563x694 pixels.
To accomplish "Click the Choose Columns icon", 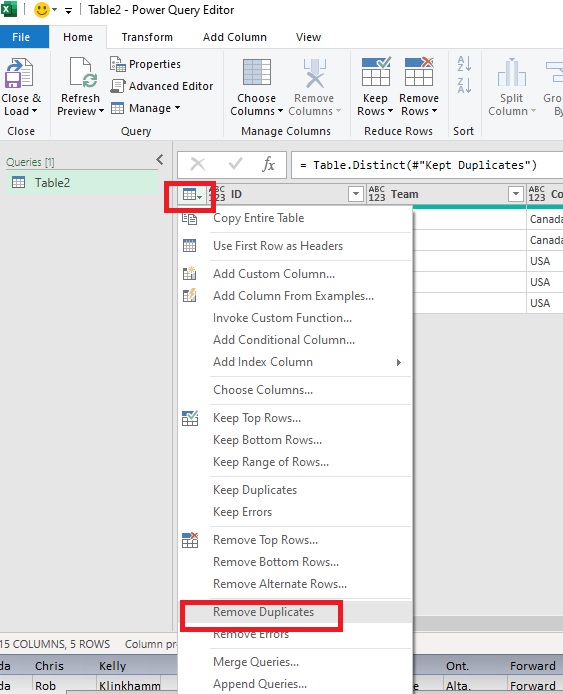I will click(257, 72).
